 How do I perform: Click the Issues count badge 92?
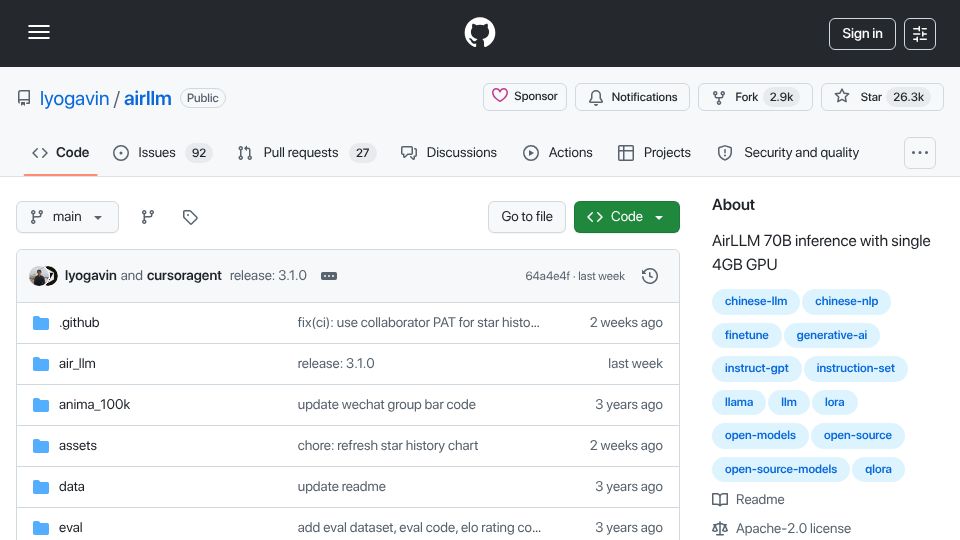pyautogui.click(x=199, y=152)
